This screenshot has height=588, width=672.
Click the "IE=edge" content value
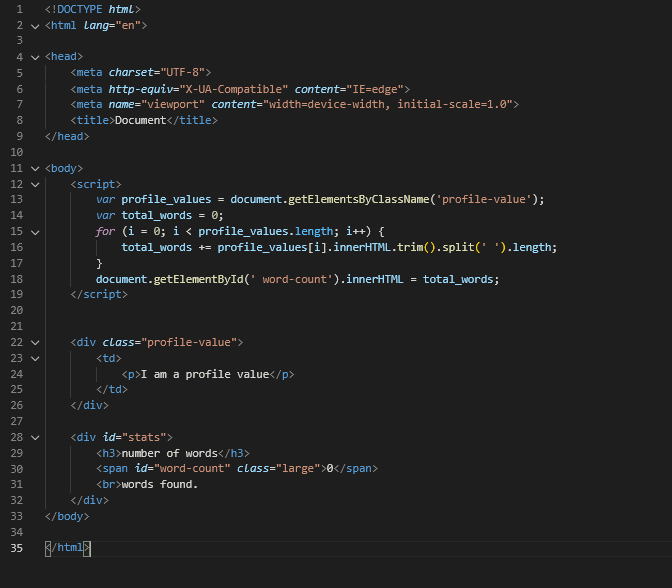pos(375,89)
